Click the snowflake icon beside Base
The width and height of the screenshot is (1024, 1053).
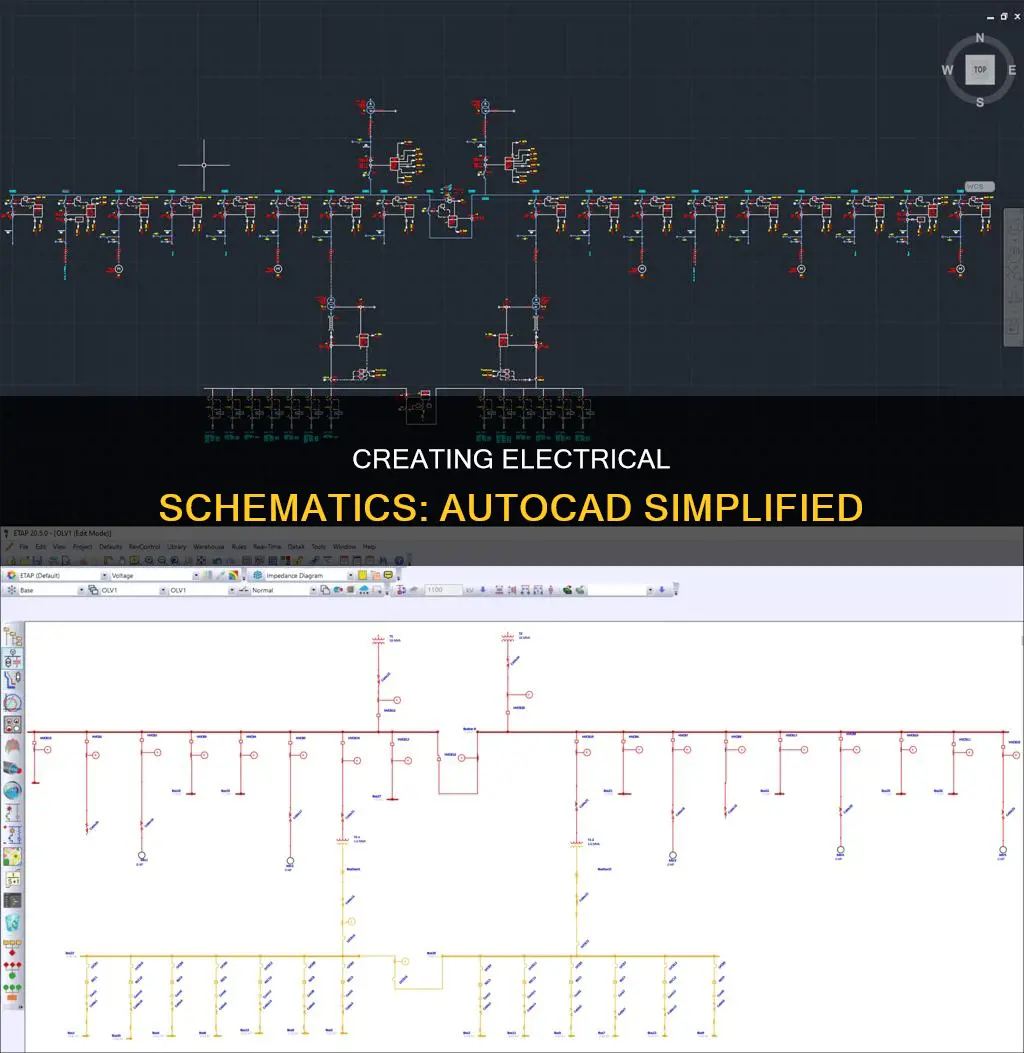point(11,590)
